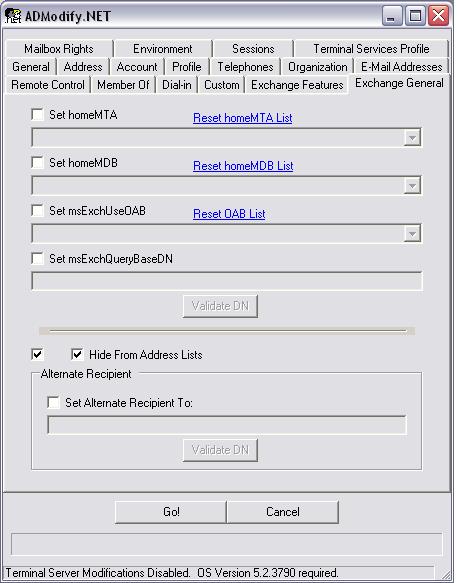Viewport: 457px width, 583px height.
Task: Expand the homeMTA dropdown list
Action: coord(412,138)
